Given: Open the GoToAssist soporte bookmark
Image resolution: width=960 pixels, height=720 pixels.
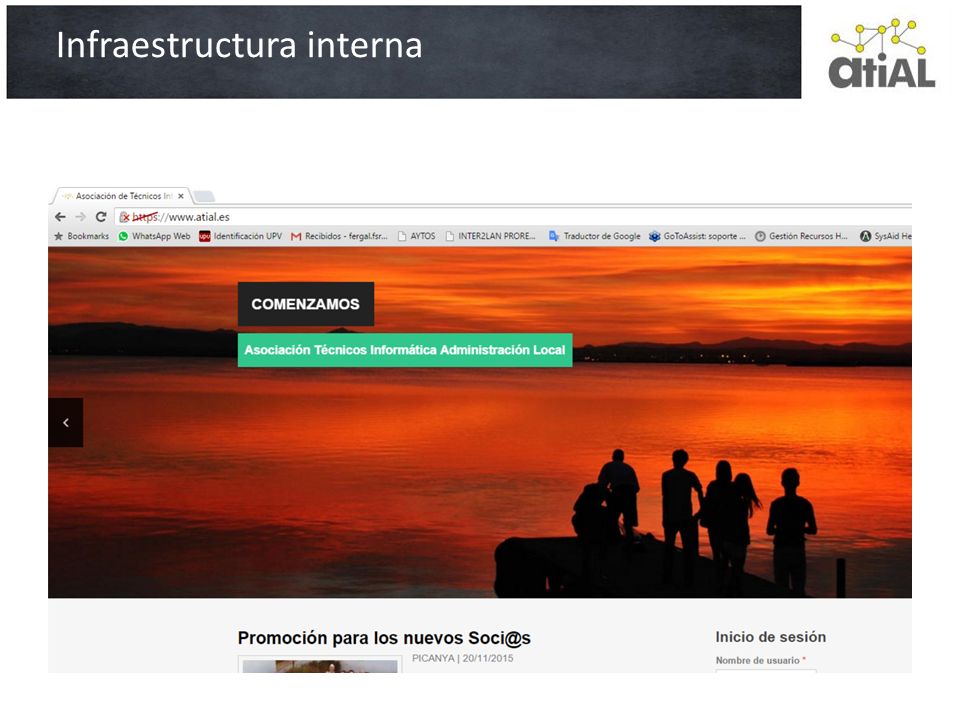Looking at the screenshot, I should (x=697, y=236).
